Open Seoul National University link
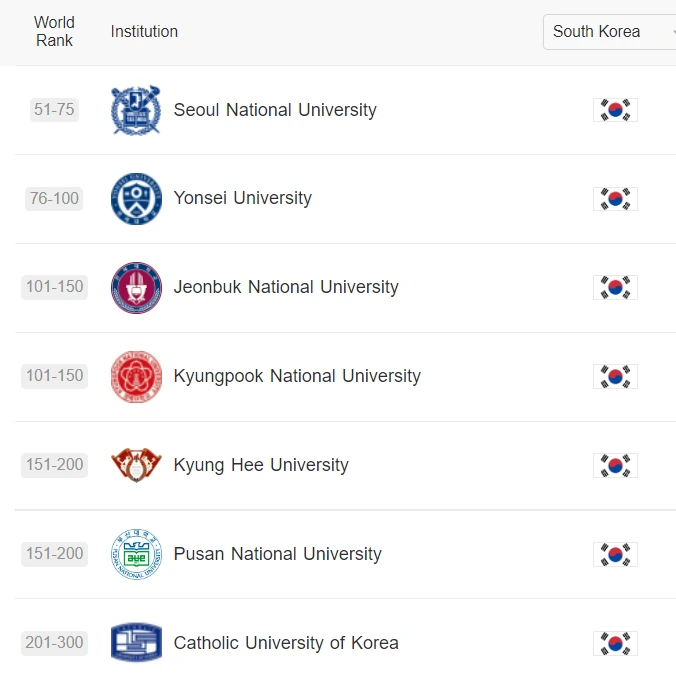Viewport: 676px width, 686px height. 275,110
